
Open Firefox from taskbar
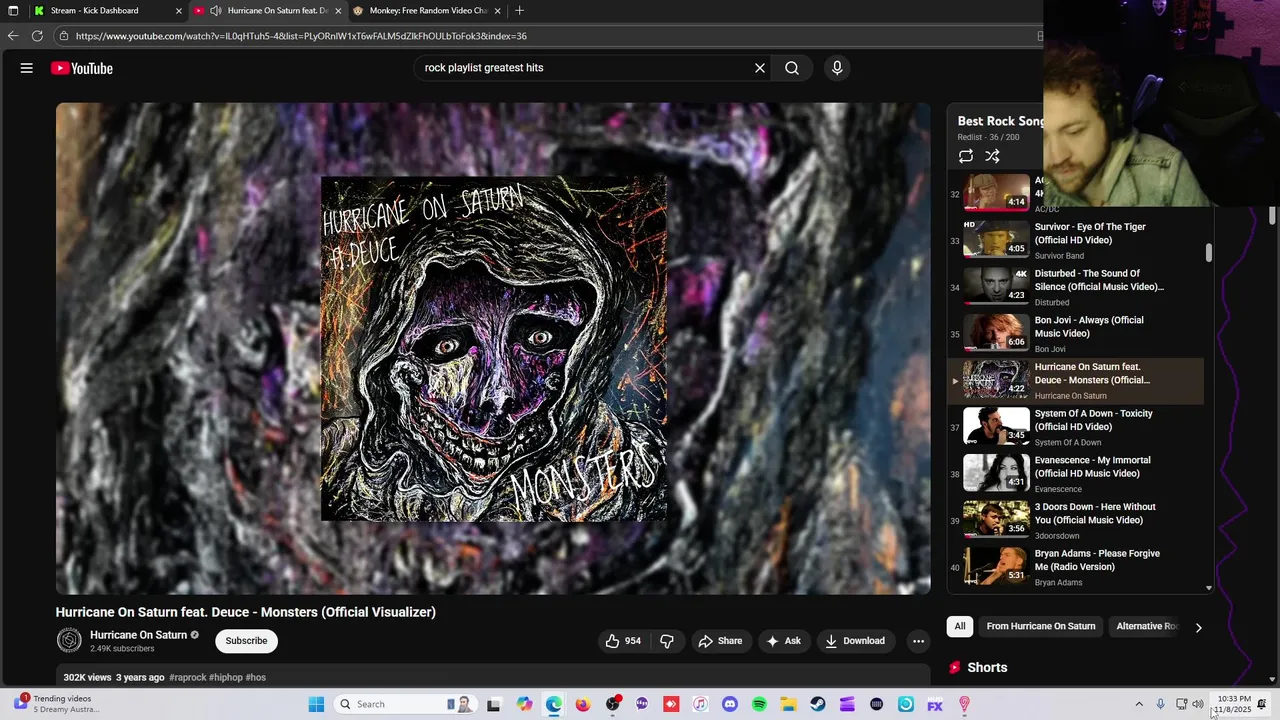point(583,704)
